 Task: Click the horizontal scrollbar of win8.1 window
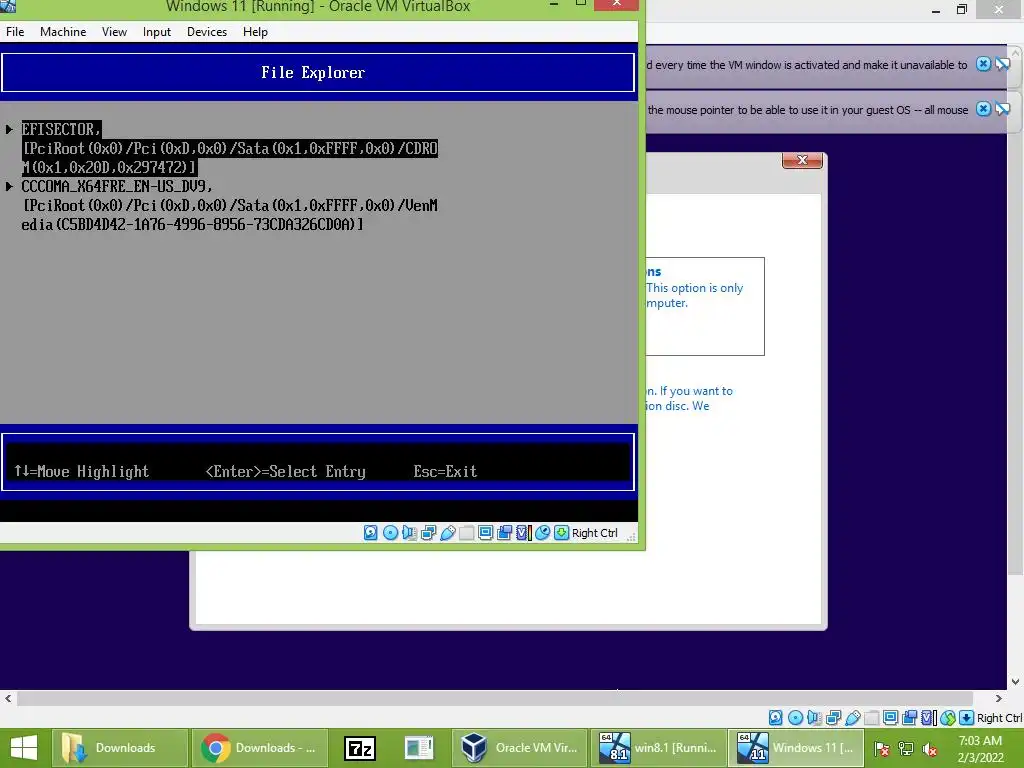[494, 699]
